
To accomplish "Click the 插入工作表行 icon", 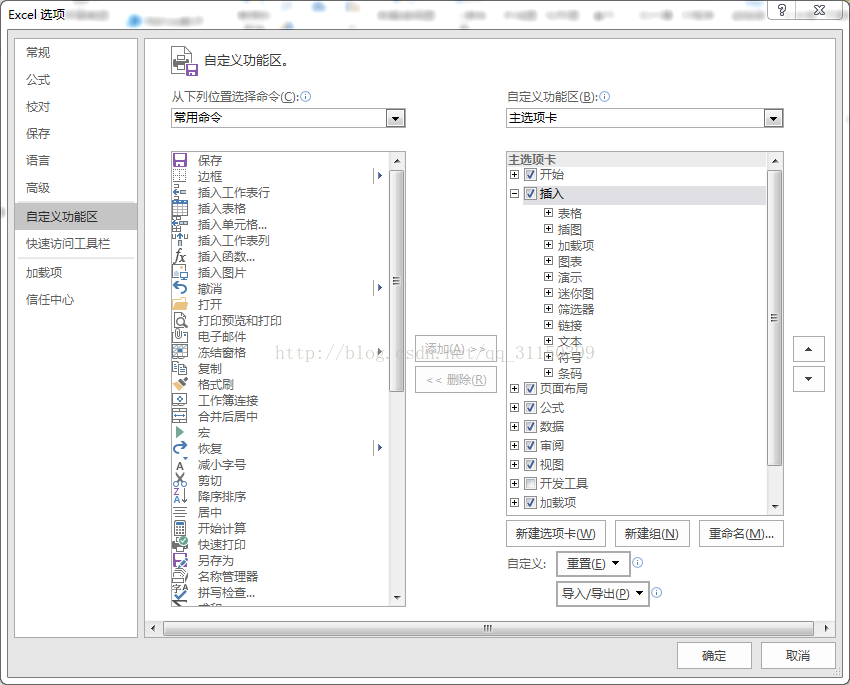I will pyautogui.click(x=180, y=192).
